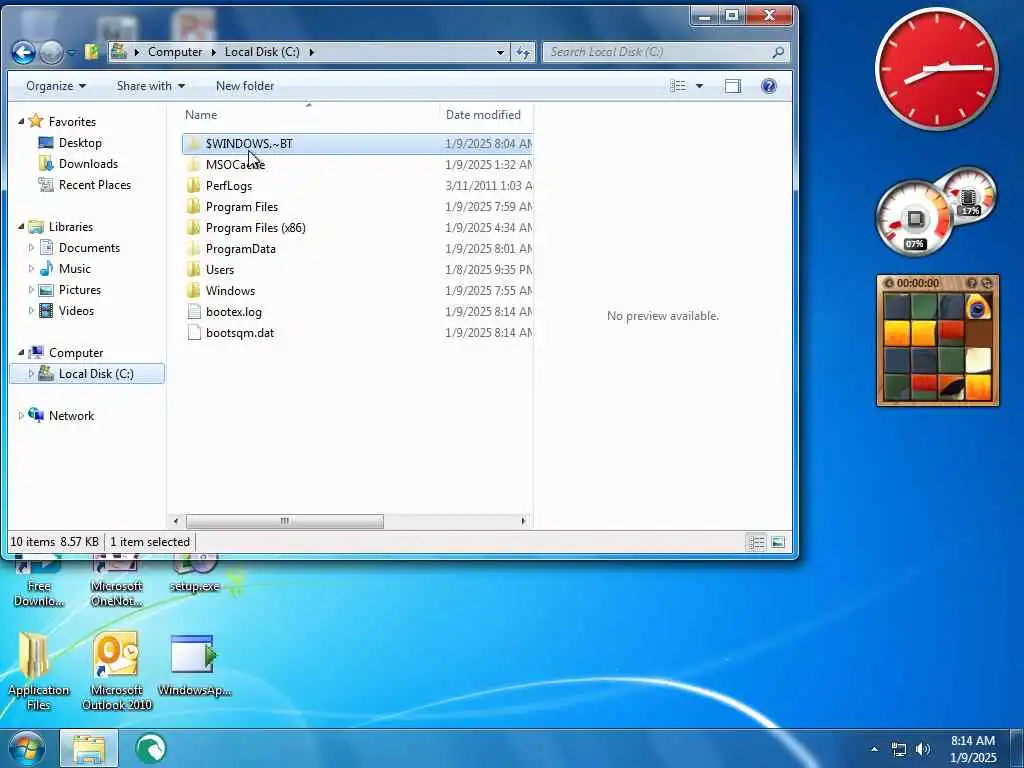
Task: Click the search magnifier icon
Action: pos(778,52)
